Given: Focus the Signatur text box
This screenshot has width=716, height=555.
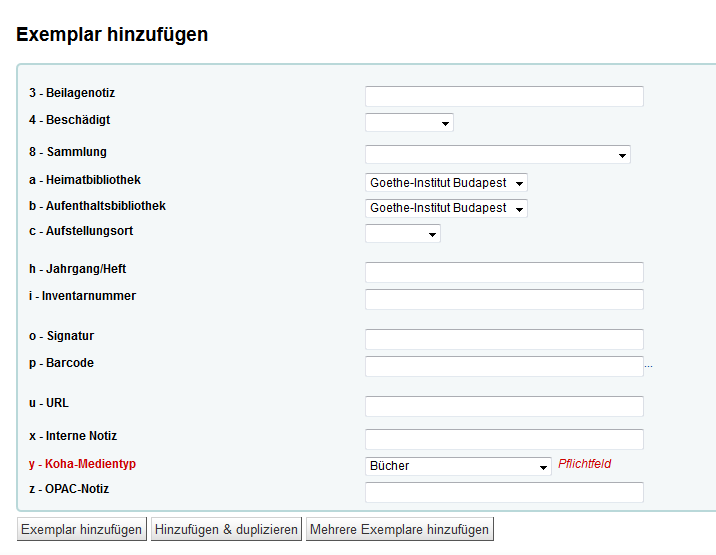Looking at the screenshot, I should click(x=504, y=339).
